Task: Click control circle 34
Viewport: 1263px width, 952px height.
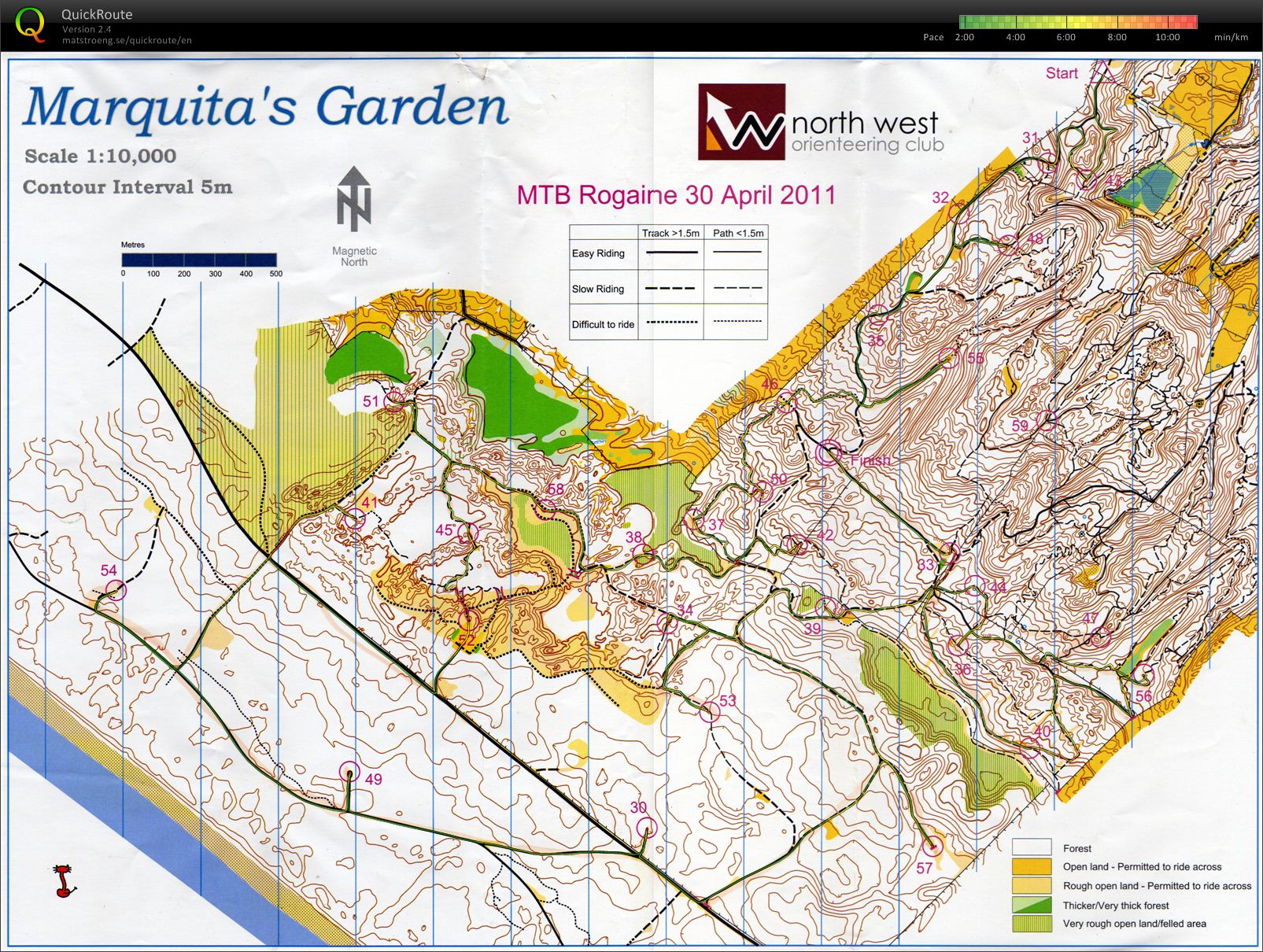Action: point(667,624)
